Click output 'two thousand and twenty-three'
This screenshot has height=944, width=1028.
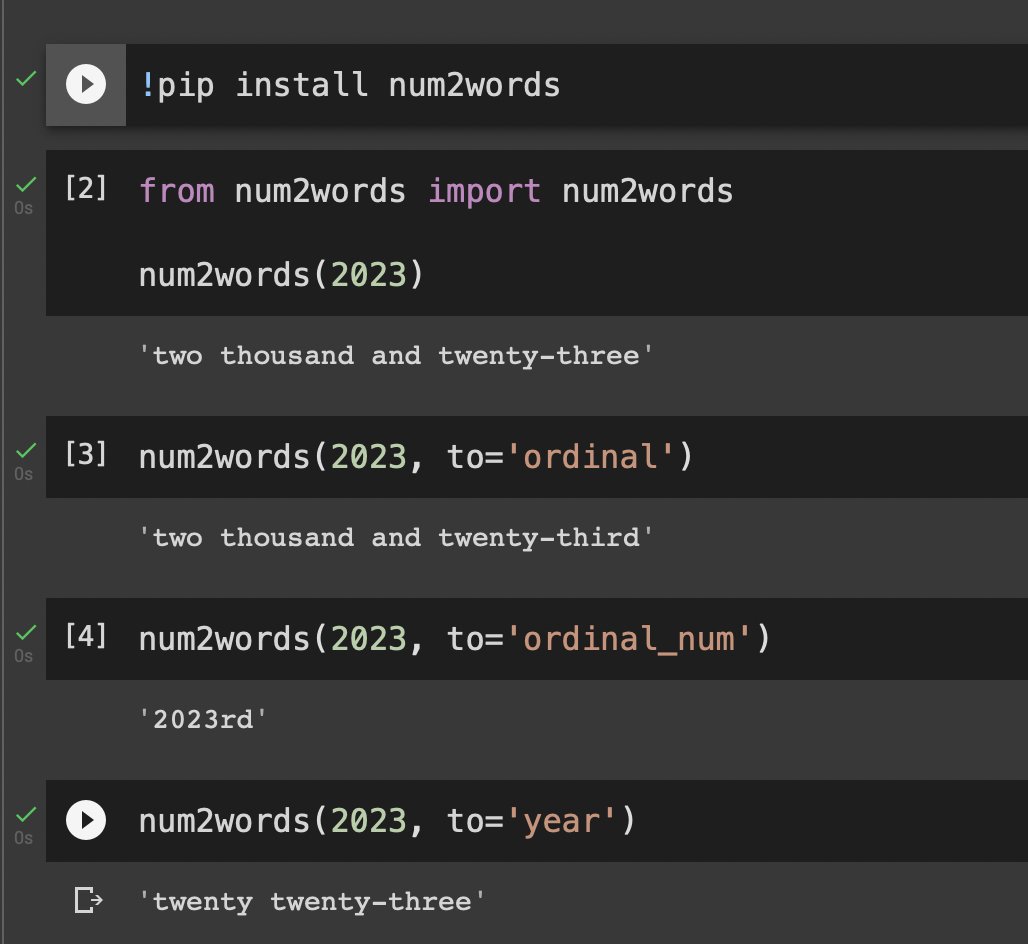click(396, 356)
